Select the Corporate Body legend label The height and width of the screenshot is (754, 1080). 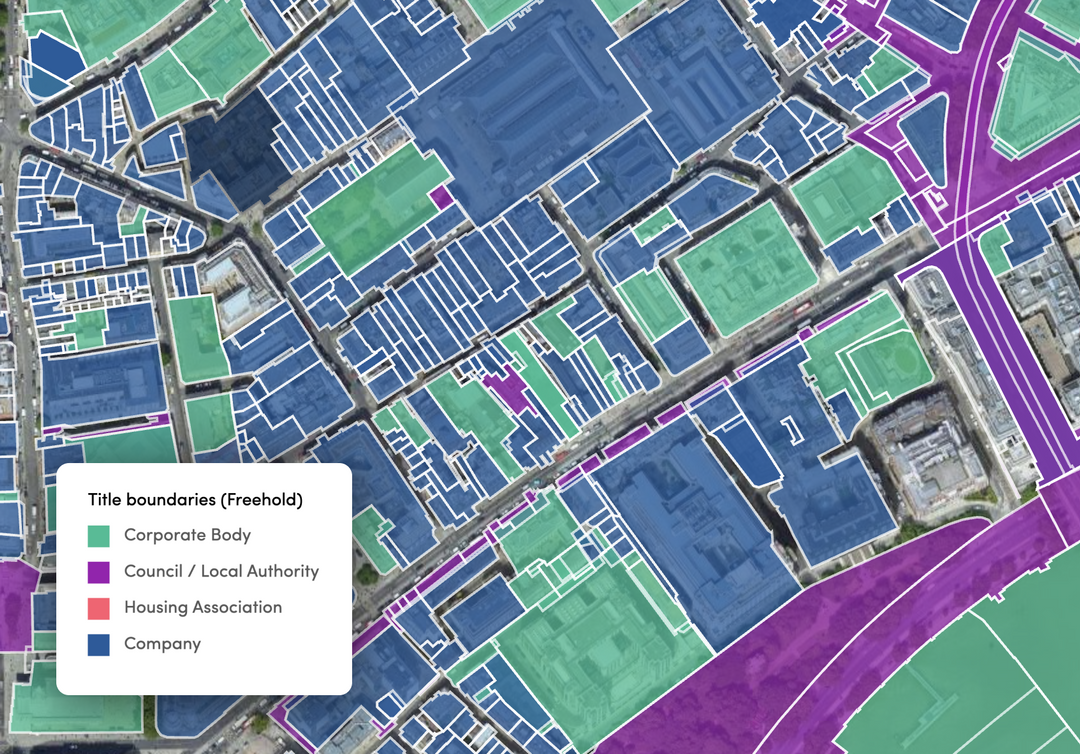185,535
